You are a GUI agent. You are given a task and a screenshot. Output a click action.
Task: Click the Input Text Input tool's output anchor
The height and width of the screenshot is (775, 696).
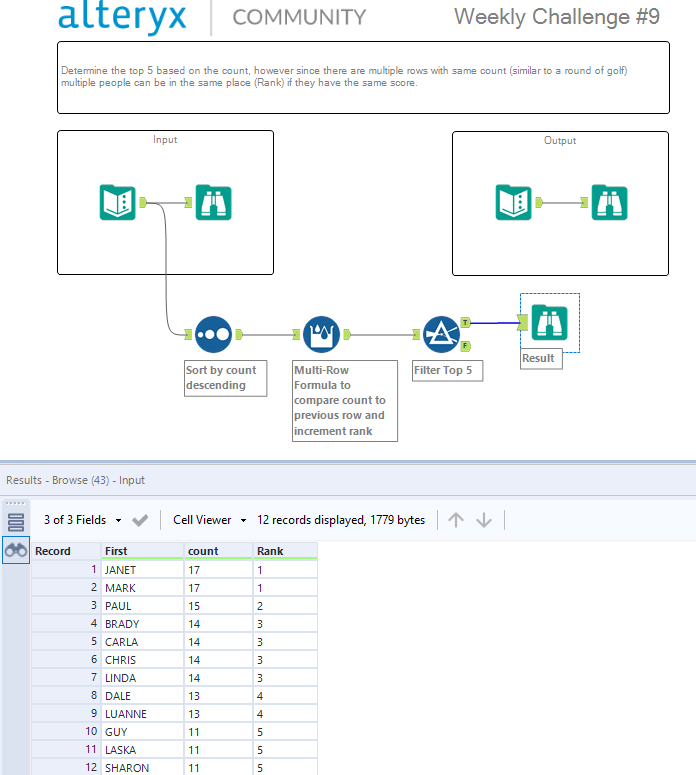click(143, 202)
